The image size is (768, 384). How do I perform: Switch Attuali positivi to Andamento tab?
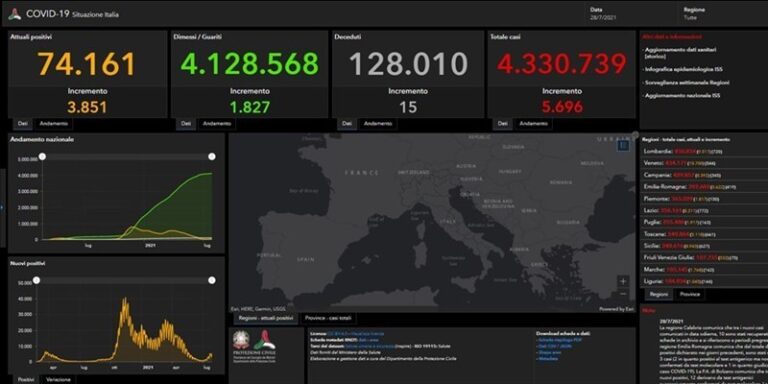[53, 124]
